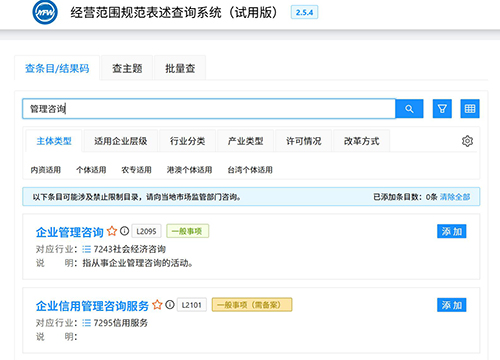Star the 企业信用管理咨询服务 entry
Viewport: 500px width, 360px height.
coord(157,305)
